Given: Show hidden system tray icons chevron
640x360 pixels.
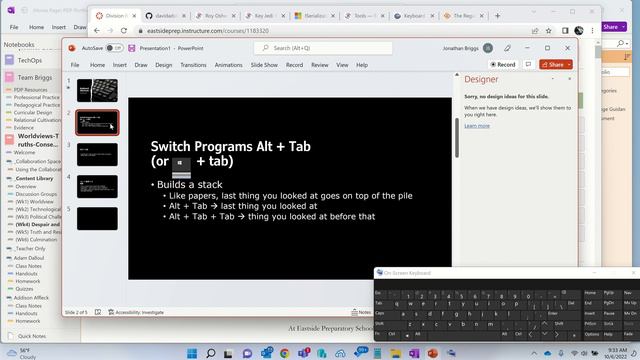Looking at the screenshot, I should [x=534, y=353].
